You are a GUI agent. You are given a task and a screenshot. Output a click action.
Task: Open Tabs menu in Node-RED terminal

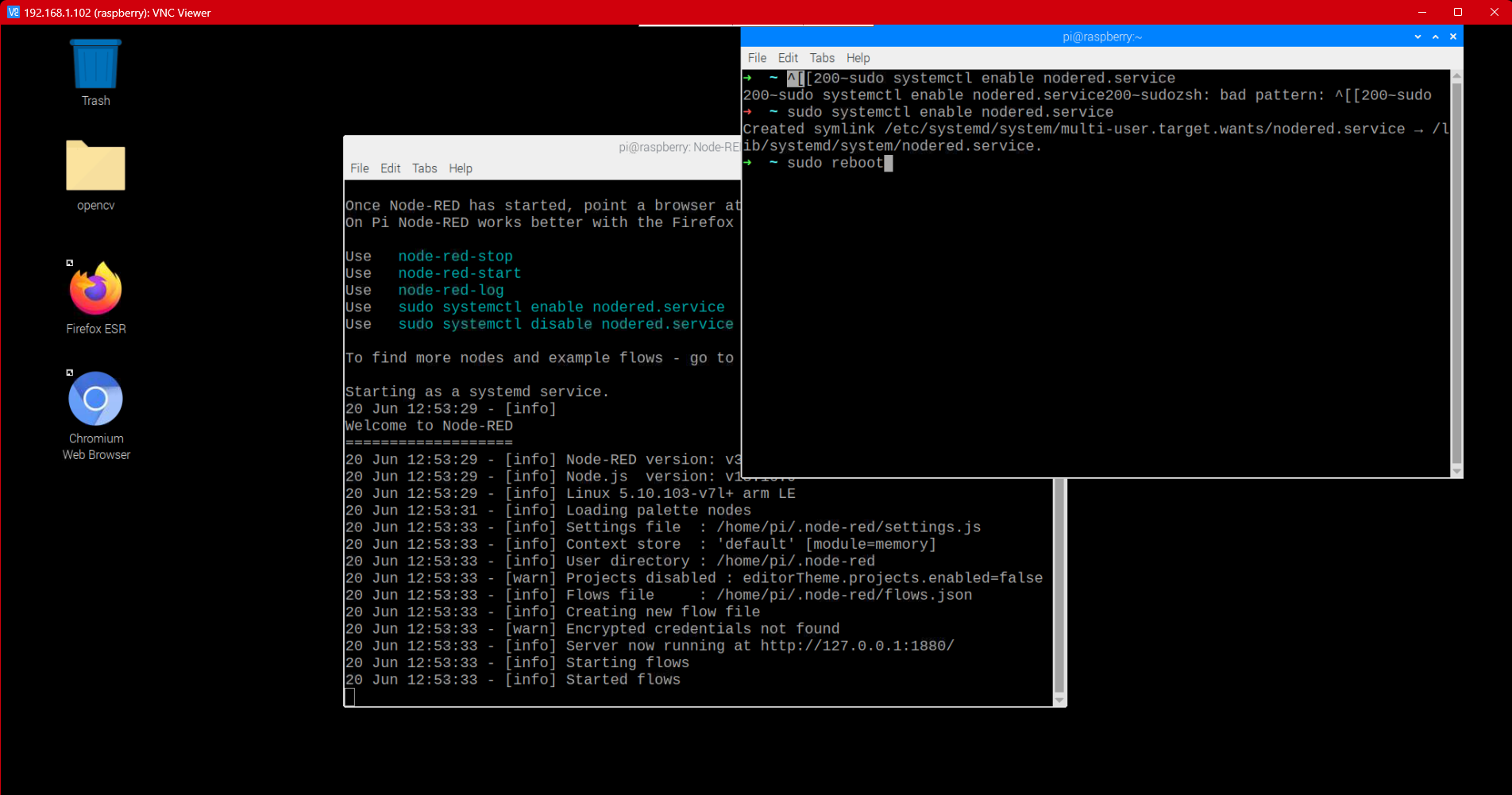tap(424, 168)
